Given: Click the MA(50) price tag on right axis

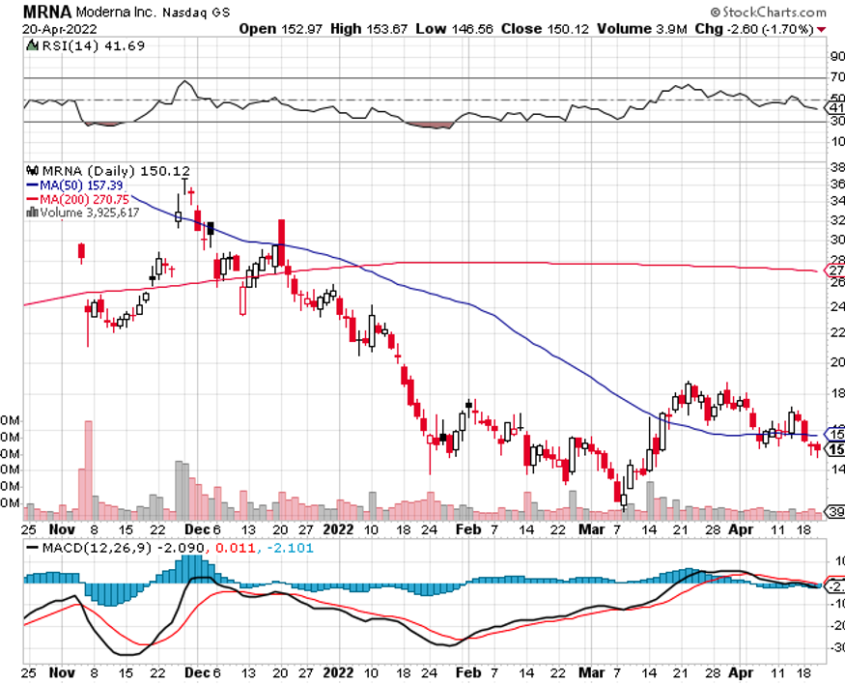Looking at the screenshot, I should pyautogui.click(x=834, y=434).
